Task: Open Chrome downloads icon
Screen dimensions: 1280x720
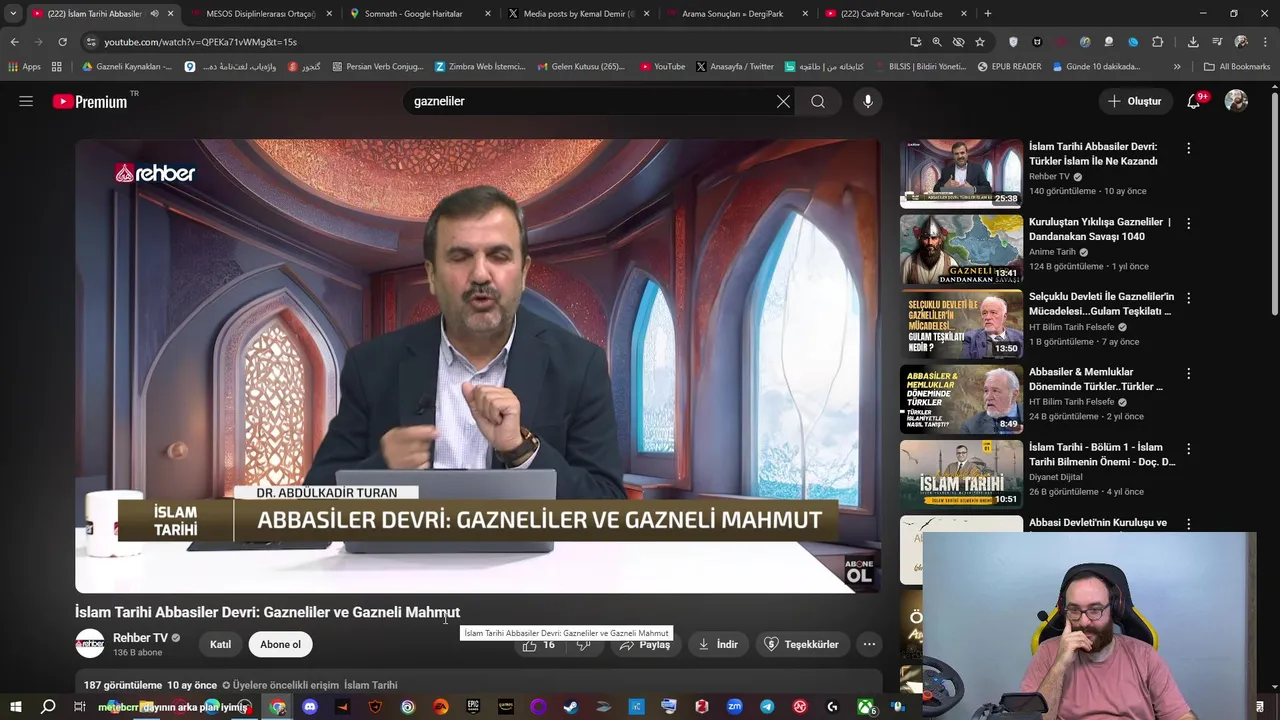Action: click(1193, 42)
